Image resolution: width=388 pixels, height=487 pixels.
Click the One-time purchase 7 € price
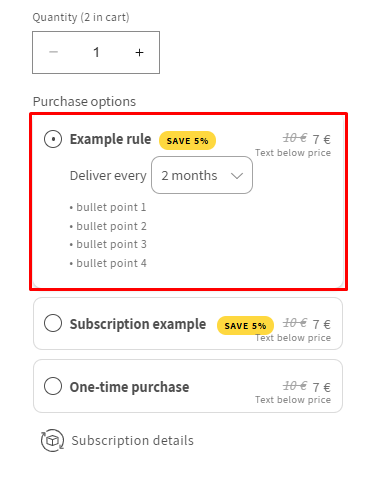(x=321, y=387)
